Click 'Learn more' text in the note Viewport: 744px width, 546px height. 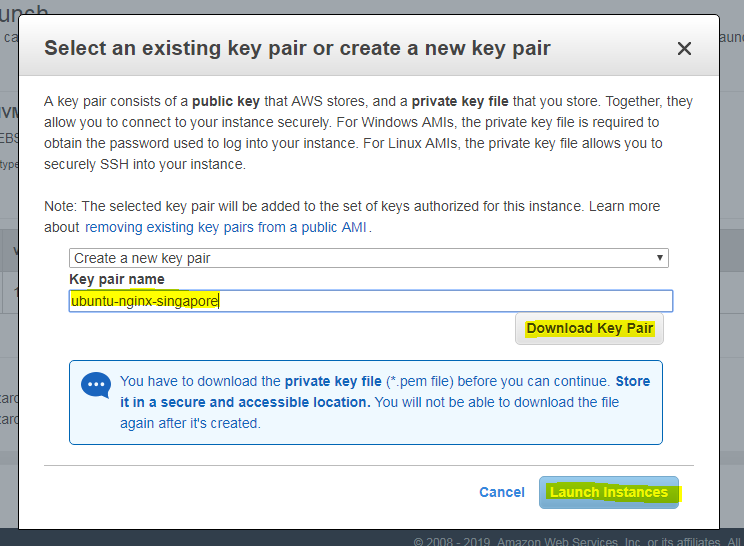(x=624, y=206)
